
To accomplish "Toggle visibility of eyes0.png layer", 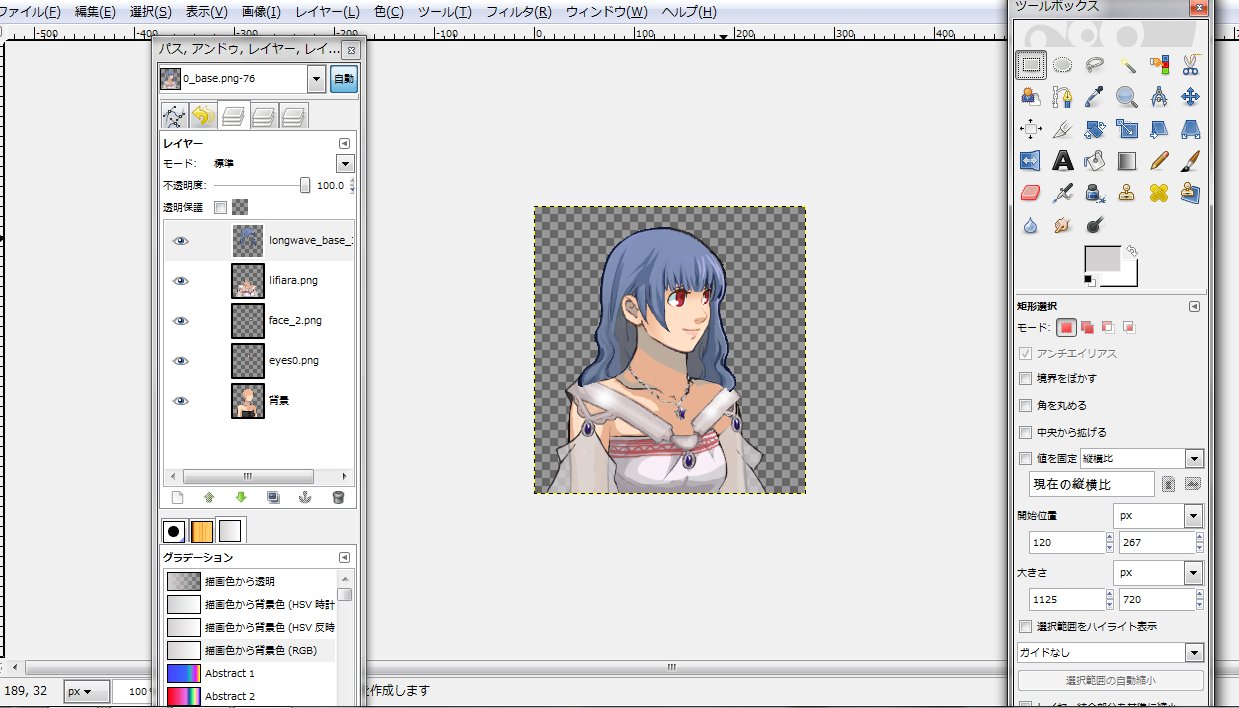I will pyautogui.click(x=180, y=361).
